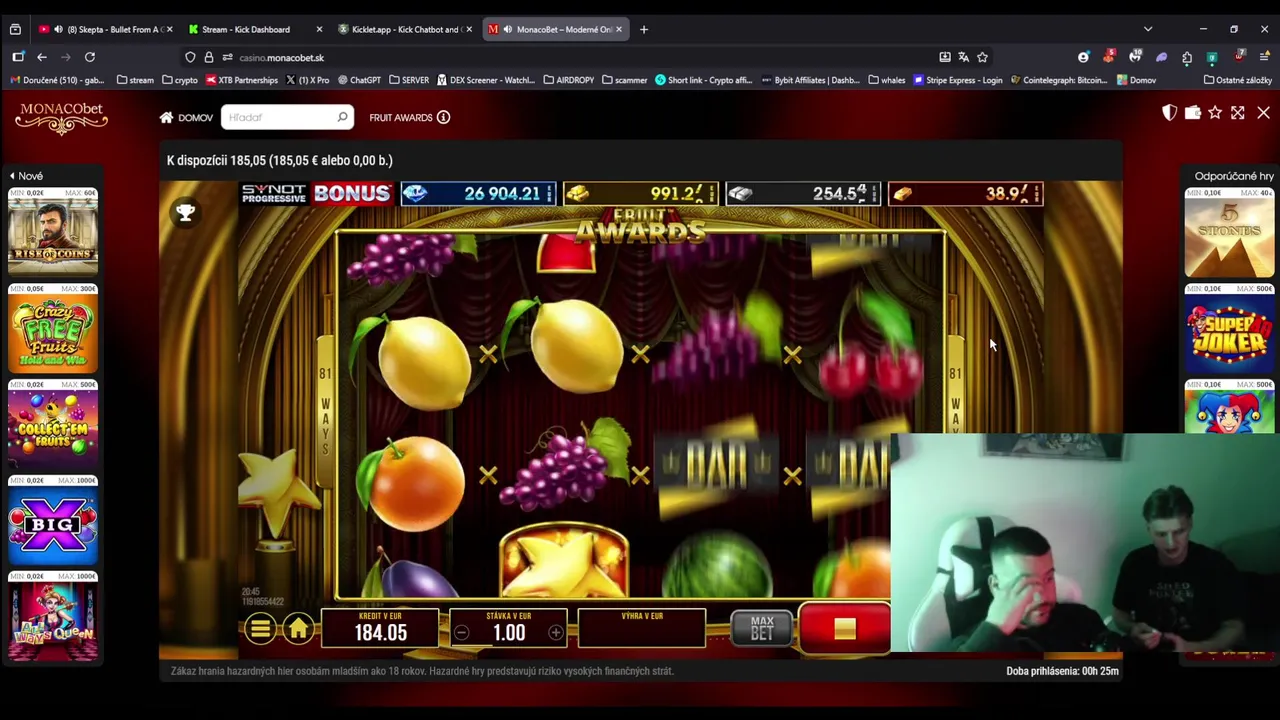View the gold jackpot 991.2 value
The height and width of the screenshot is (720, 1280).
click(x=640, y=193)
